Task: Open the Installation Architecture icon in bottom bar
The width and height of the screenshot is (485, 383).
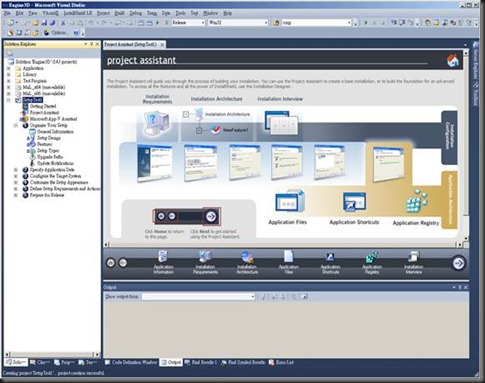Action: 247,262
